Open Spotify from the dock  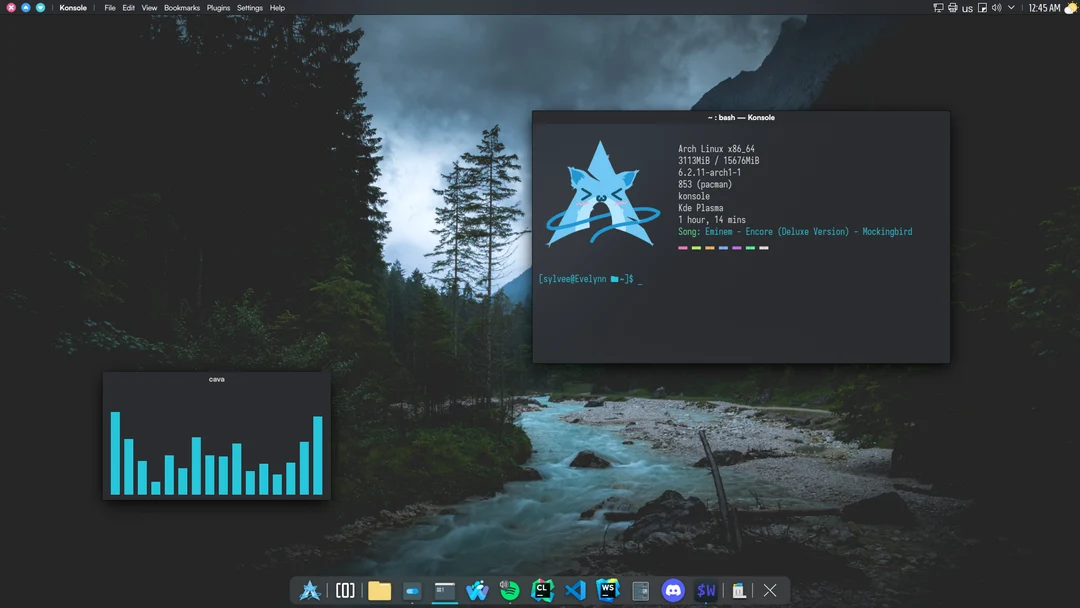(510, 590)
